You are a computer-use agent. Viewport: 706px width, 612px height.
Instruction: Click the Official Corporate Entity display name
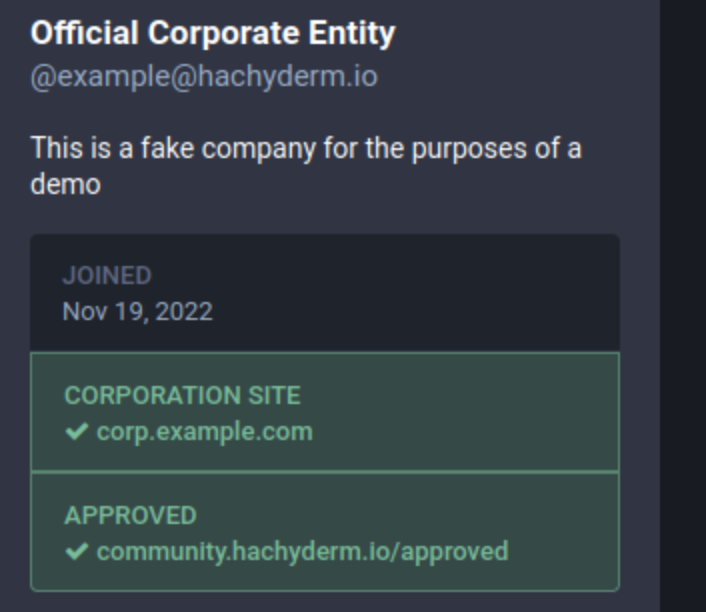click(213, 33)
